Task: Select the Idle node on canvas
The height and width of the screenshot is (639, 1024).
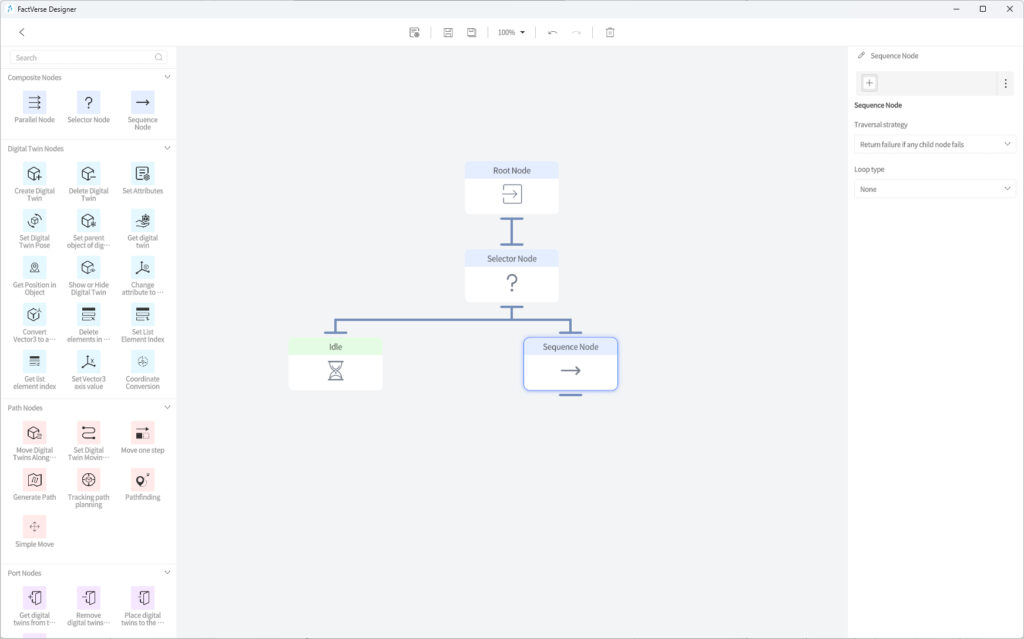Action: pos(336,364)
